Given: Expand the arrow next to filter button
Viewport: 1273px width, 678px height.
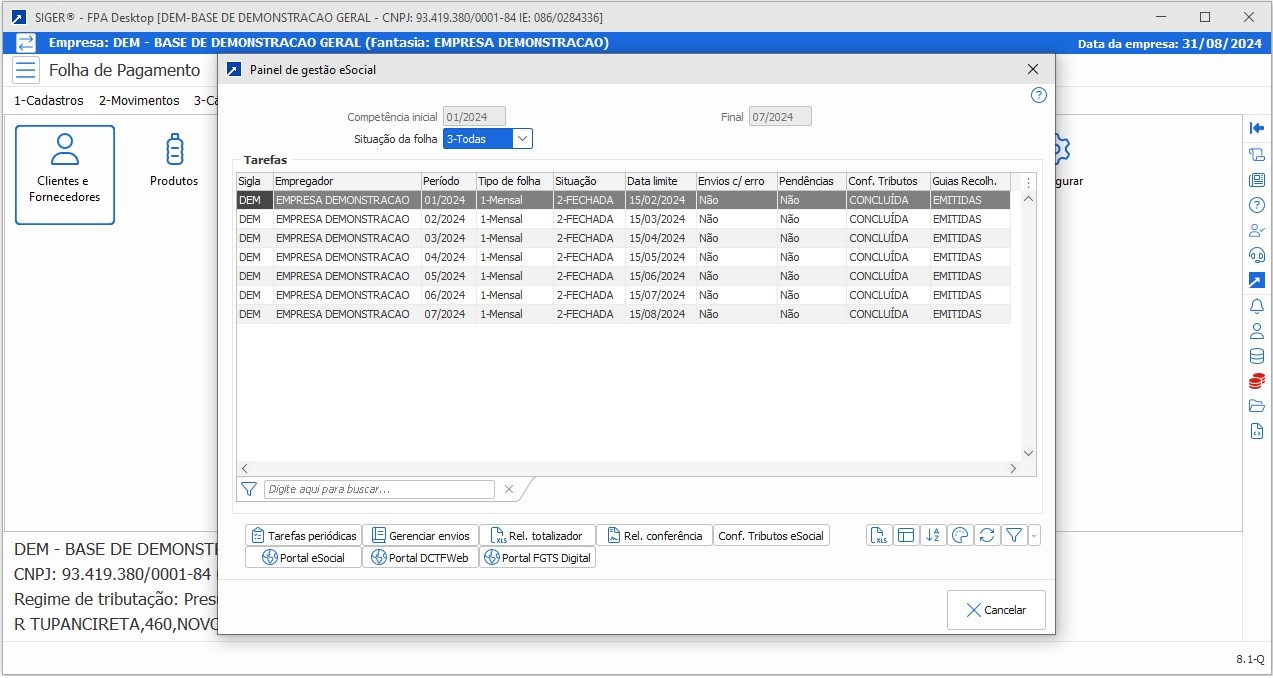Looking at the screenshot, I should pyautogui.click(x=1034, y=535).
